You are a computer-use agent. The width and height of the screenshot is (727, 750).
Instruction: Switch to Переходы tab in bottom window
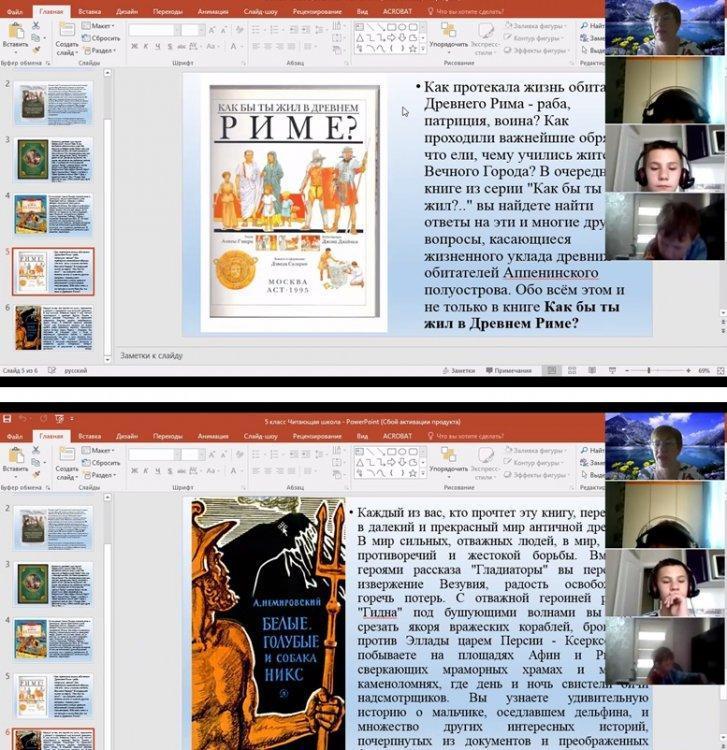167,436
